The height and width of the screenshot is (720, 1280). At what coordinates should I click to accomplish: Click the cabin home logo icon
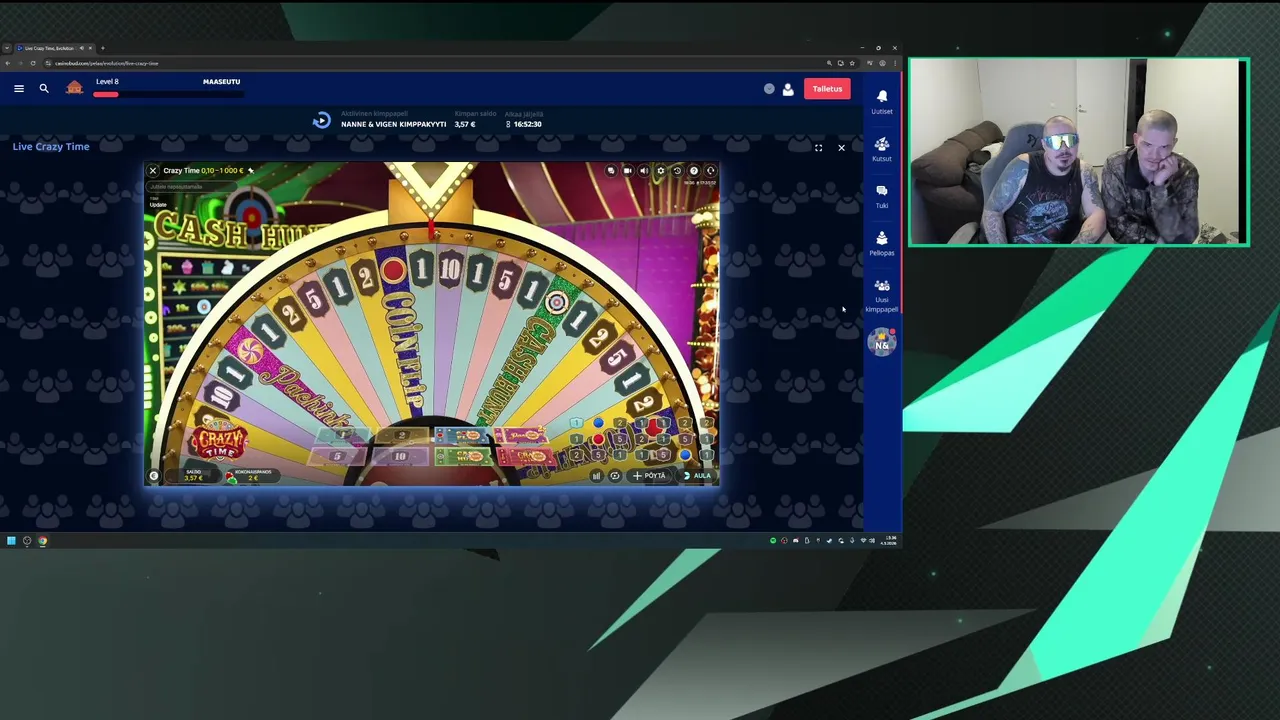pos(74,88)
